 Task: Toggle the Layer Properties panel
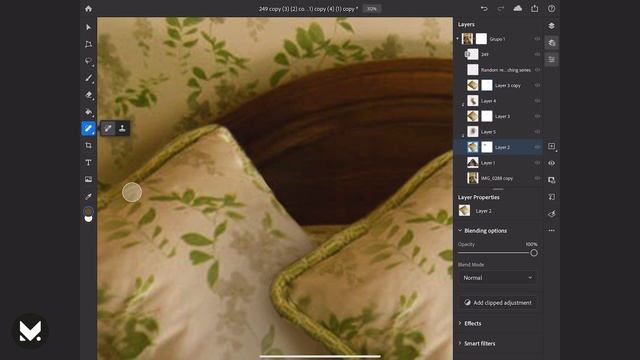(551, 60)
